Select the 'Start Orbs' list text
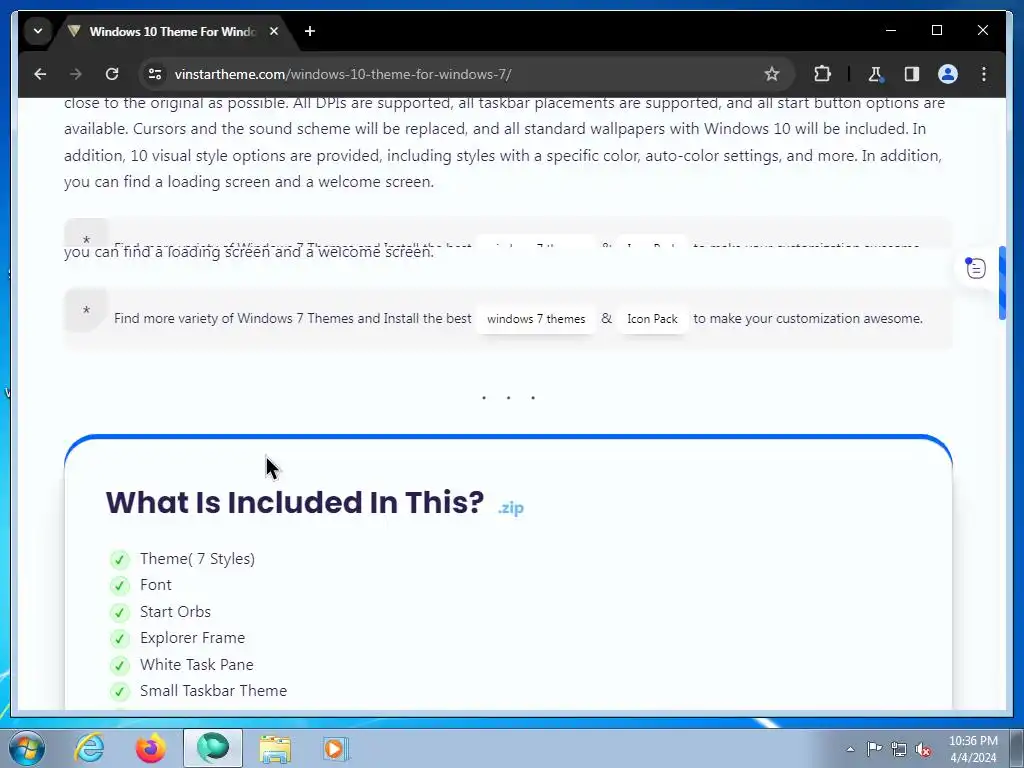Image resolution: width=1024 pixels, height=768 pixels. click(x=175, y=612)
